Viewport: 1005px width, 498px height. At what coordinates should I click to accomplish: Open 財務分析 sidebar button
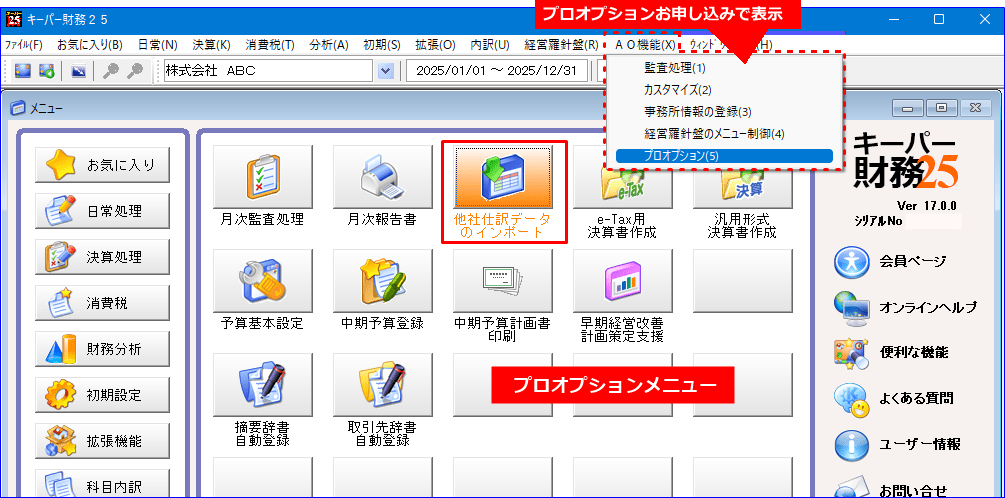click(x=102, y=349)
